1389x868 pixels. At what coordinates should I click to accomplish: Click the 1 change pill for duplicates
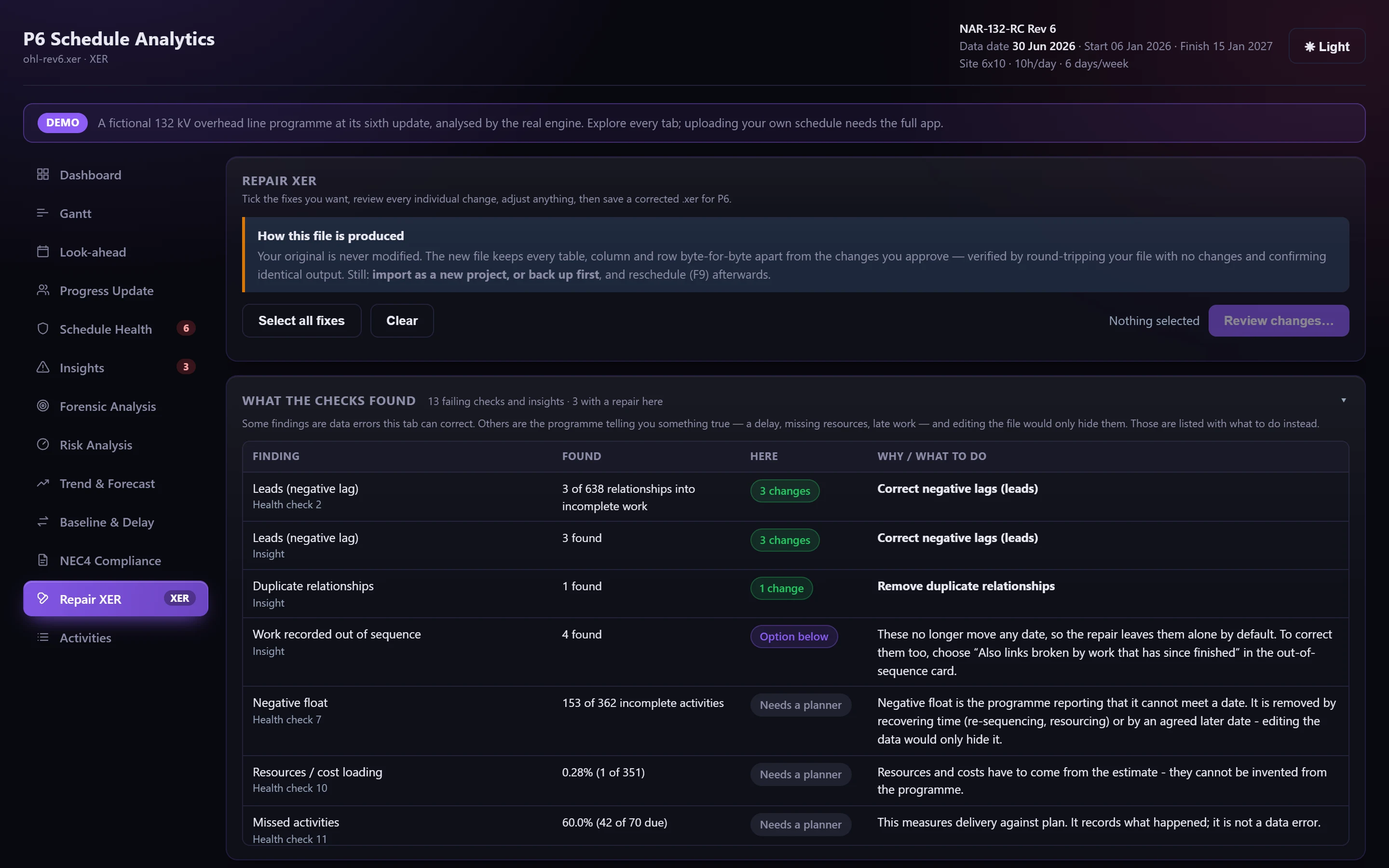pyautogui.click(x=781, y=588)
